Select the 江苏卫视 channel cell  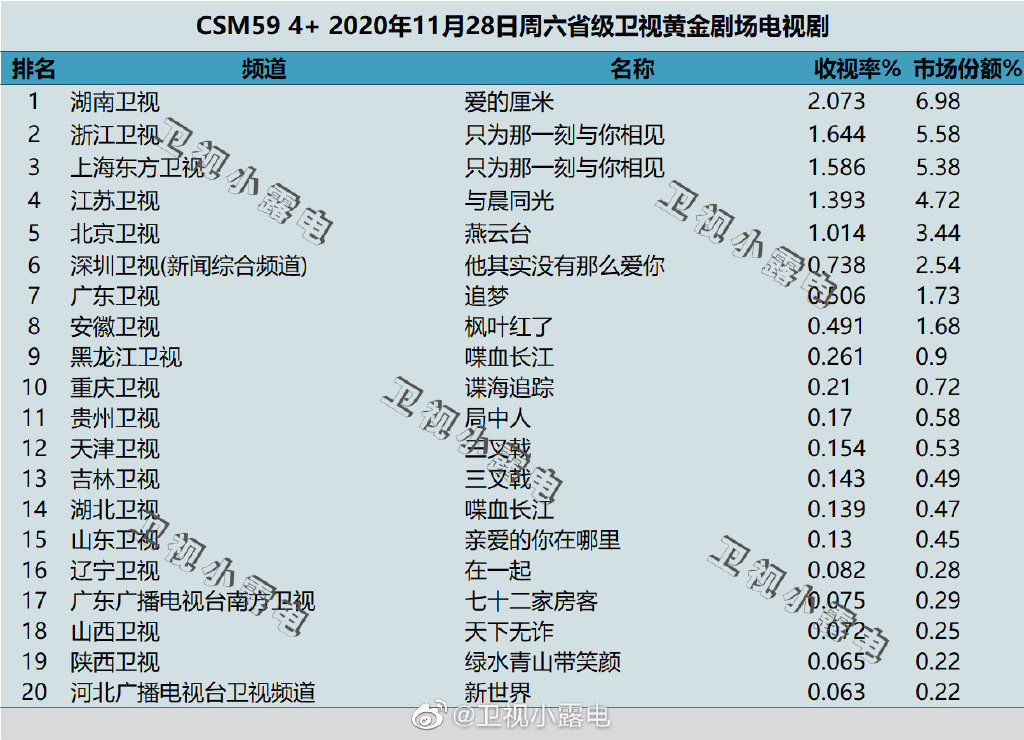point(115,201)
